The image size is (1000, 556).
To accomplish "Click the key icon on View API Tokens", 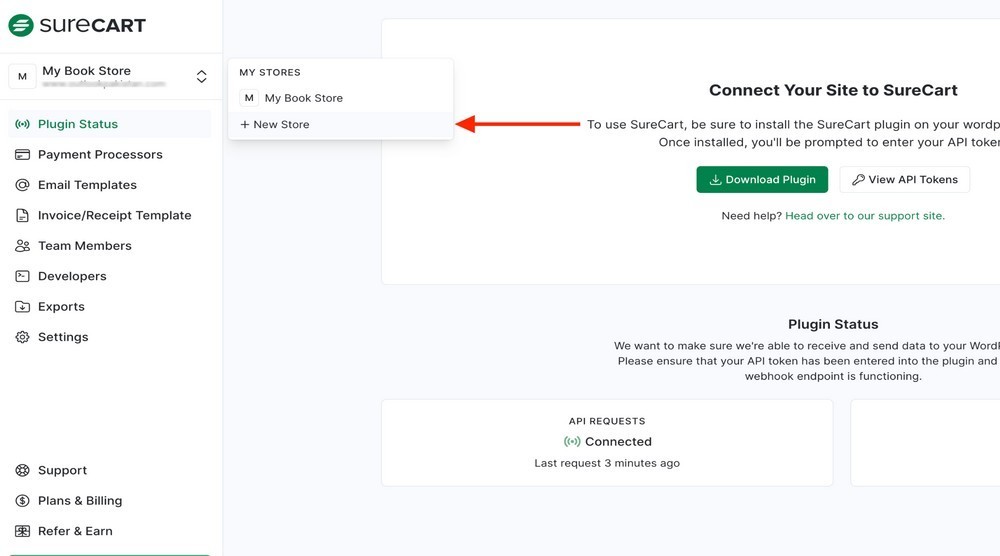I will point(858,180).
